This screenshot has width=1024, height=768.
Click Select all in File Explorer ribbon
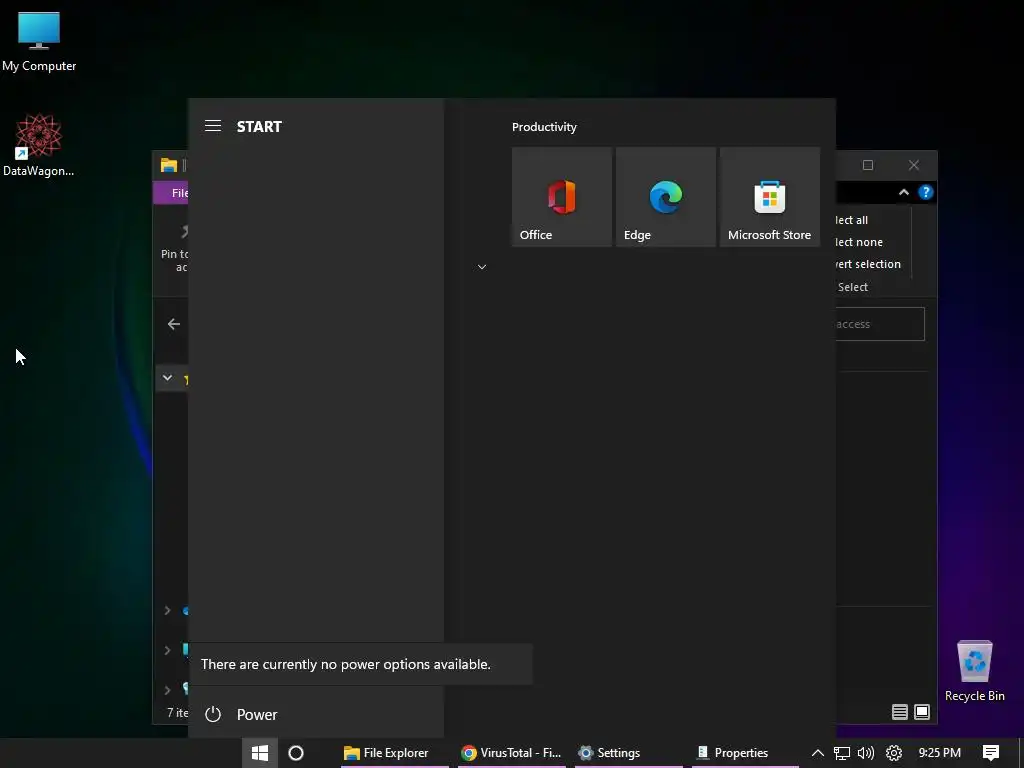point(852,220)
